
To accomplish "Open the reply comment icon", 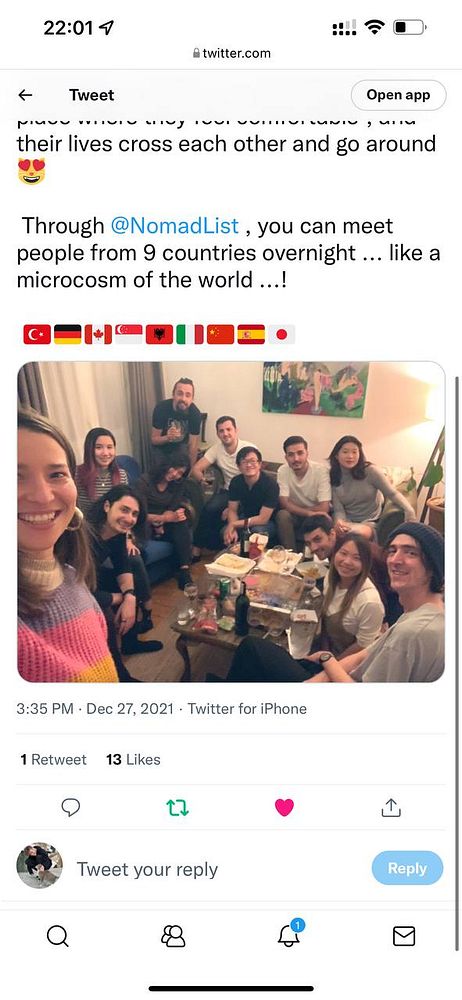I will tap(70, 807).
